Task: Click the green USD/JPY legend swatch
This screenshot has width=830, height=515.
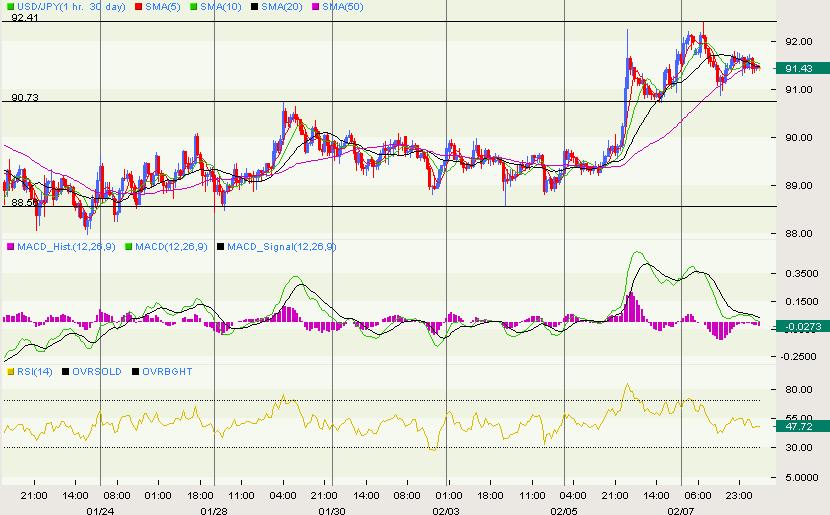Action: [10, 7]
